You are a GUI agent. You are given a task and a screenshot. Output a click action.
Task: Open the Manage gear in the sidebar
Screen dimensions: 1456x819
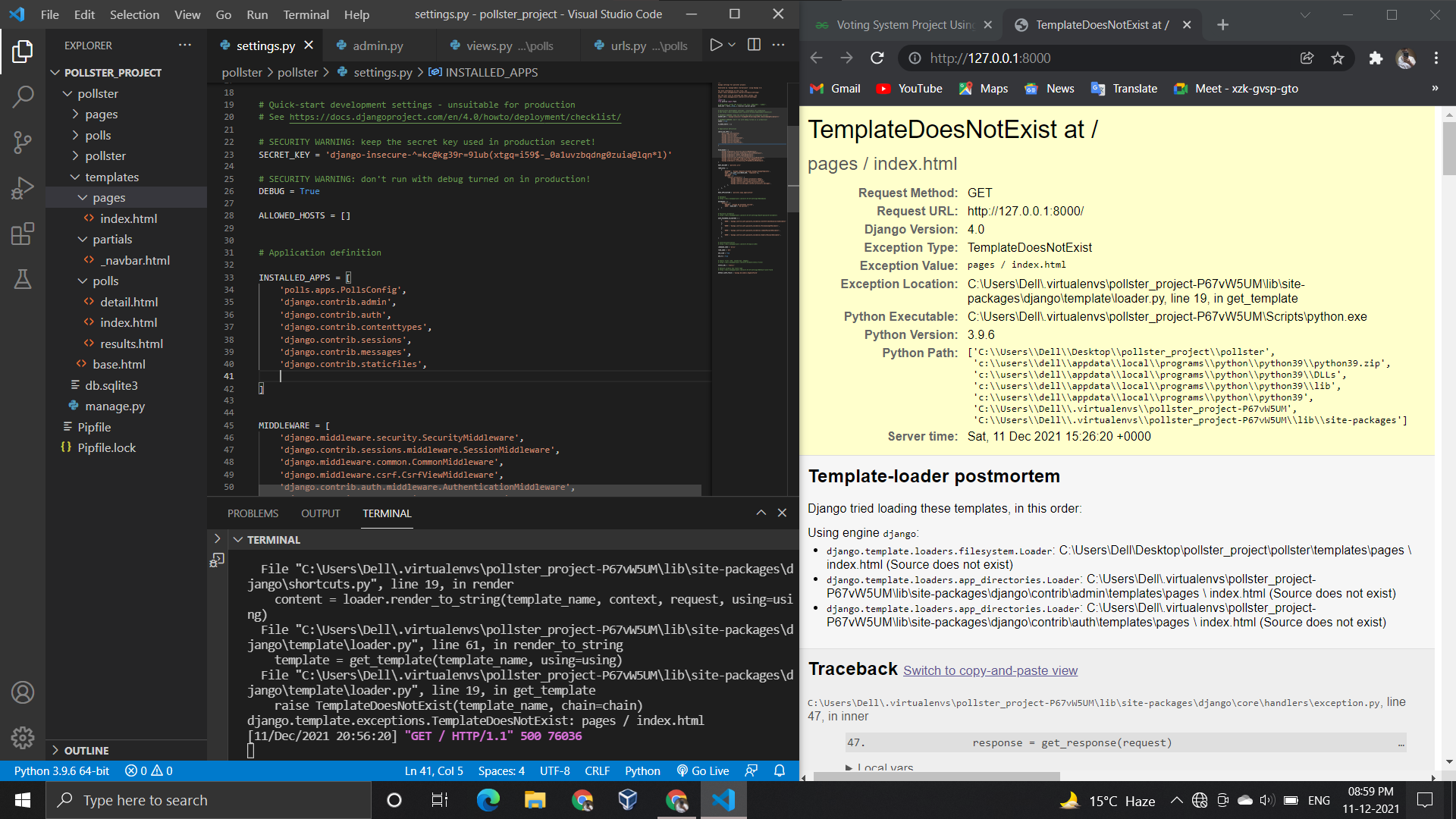(23, 738)
